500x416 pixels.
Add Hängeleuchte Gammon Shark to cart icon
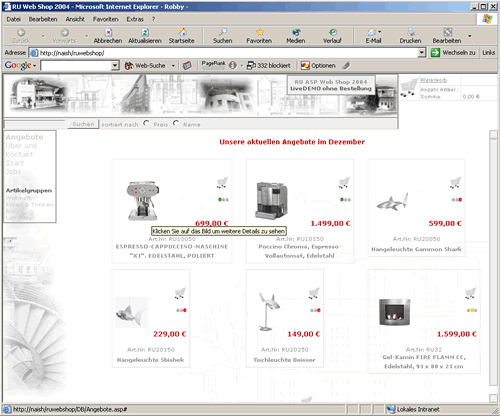tap(456, 183)
